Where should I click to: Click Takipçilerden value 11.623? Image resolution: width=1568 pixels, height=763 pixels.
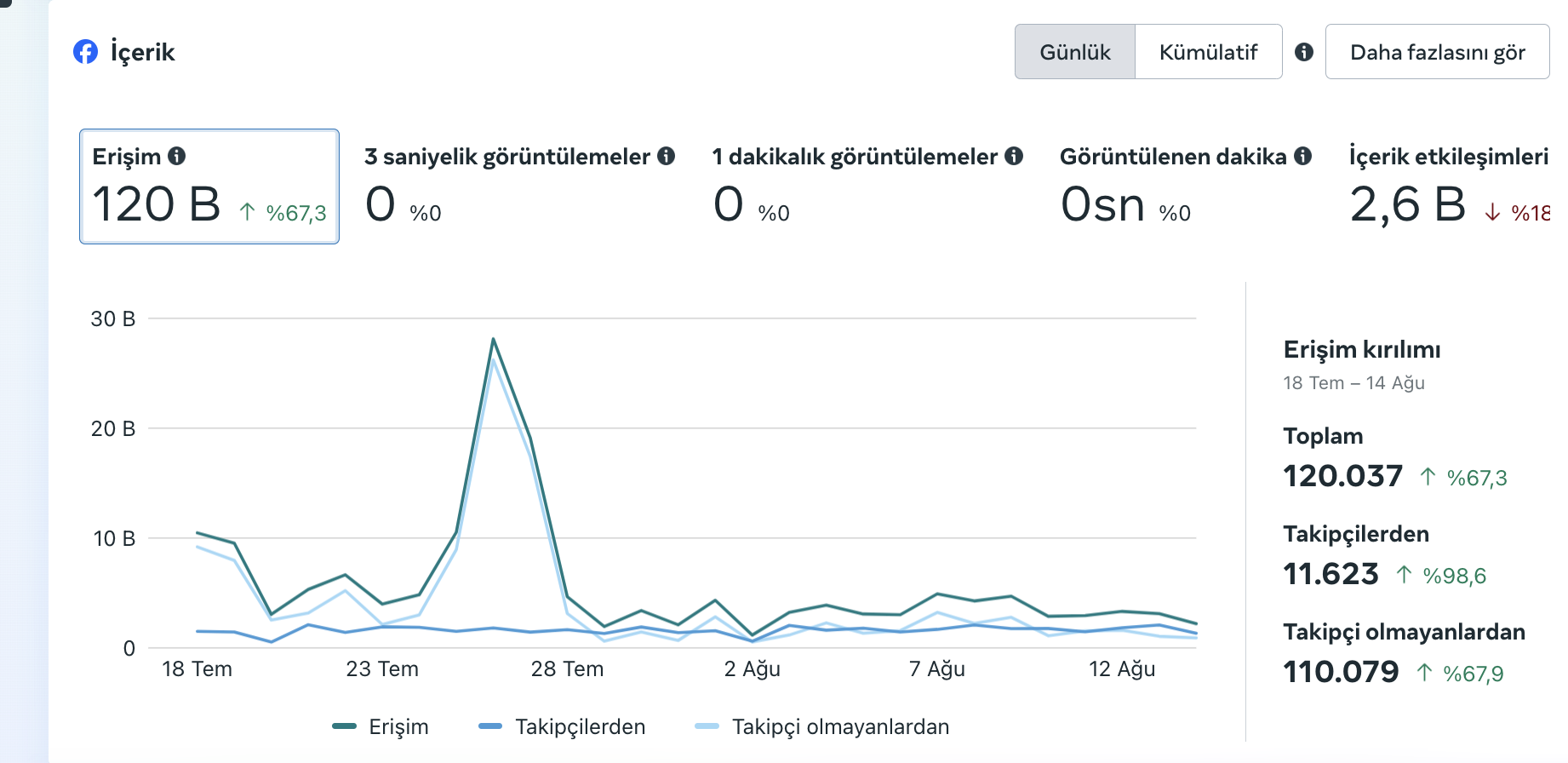1331,574
